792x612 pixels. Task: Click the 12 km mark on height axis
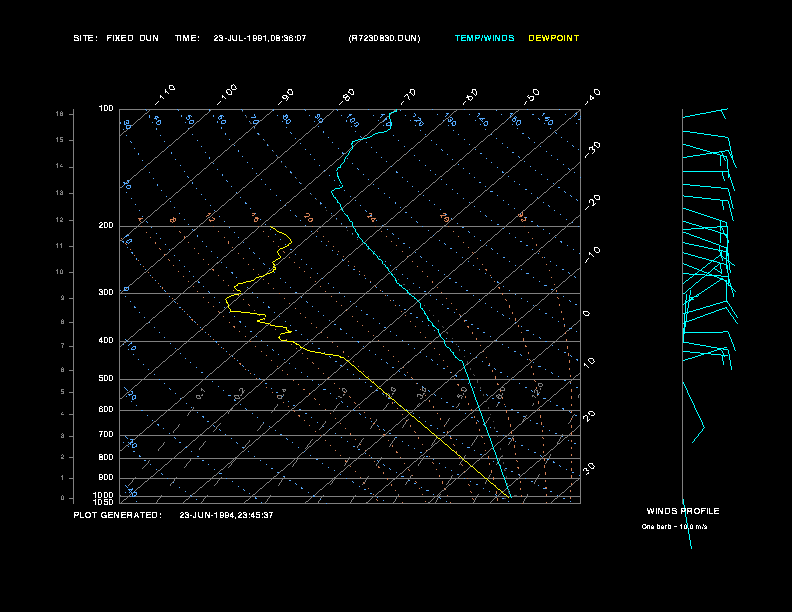[x=60, y=220]
